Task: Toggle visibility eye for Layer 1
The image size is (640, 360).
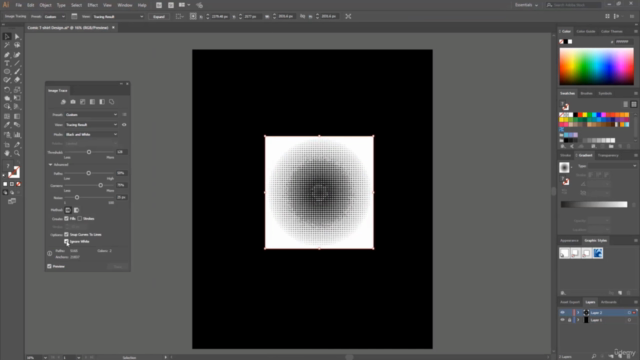Action: (562, 320)
